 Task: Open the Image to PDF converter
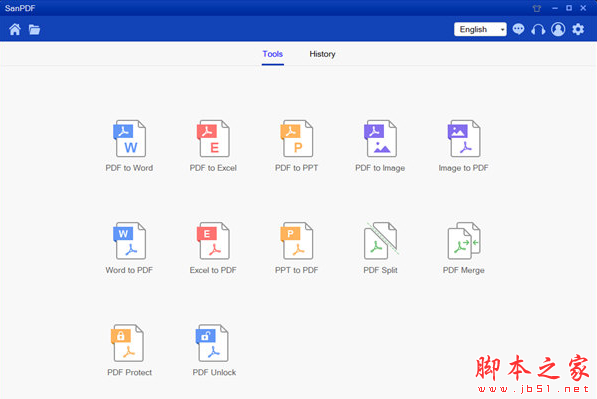463,145
